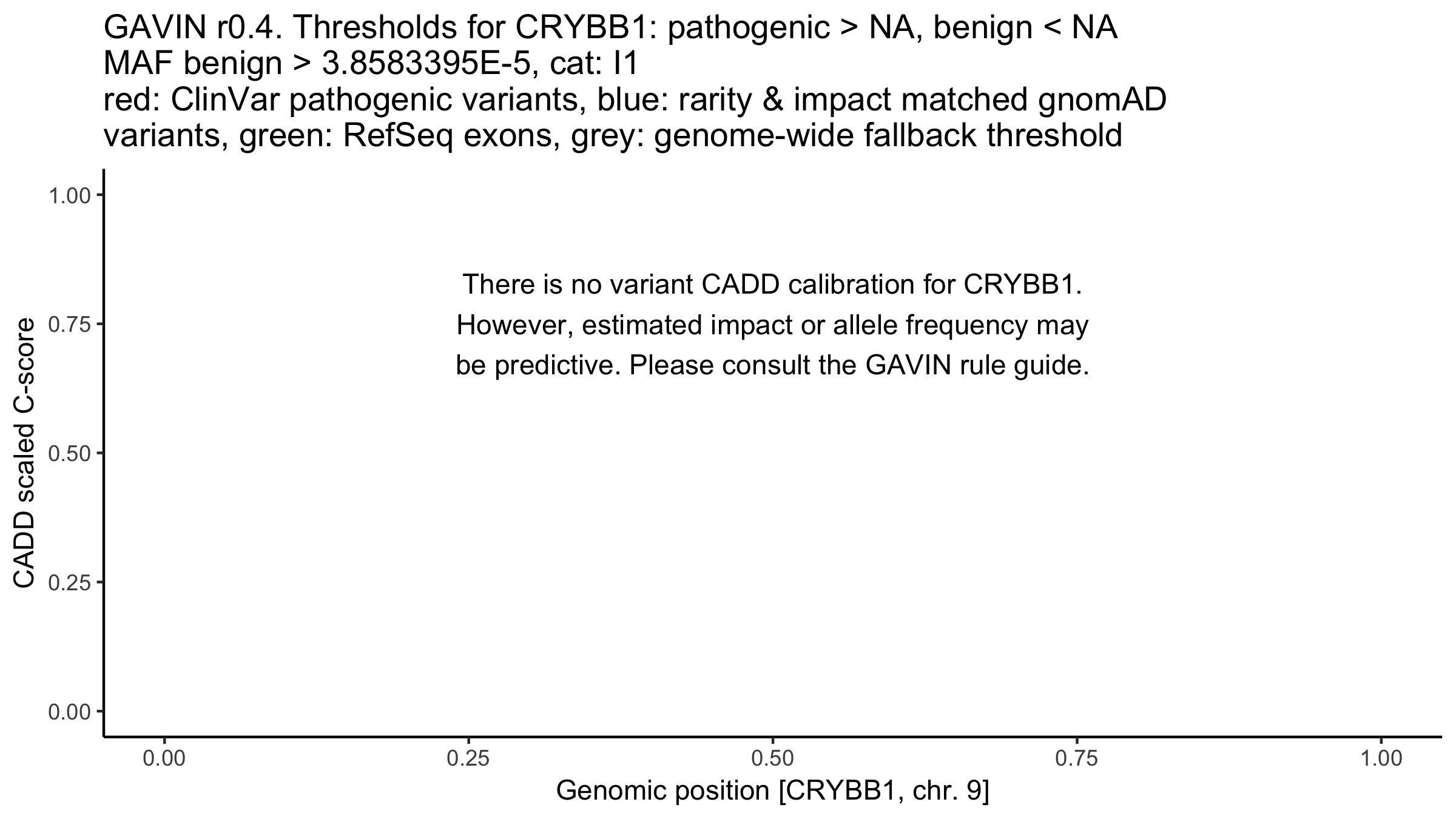Click the 0.00 tick label on x-axis
This screenshot has width=1456, height=819.
(x=164, y=759)
